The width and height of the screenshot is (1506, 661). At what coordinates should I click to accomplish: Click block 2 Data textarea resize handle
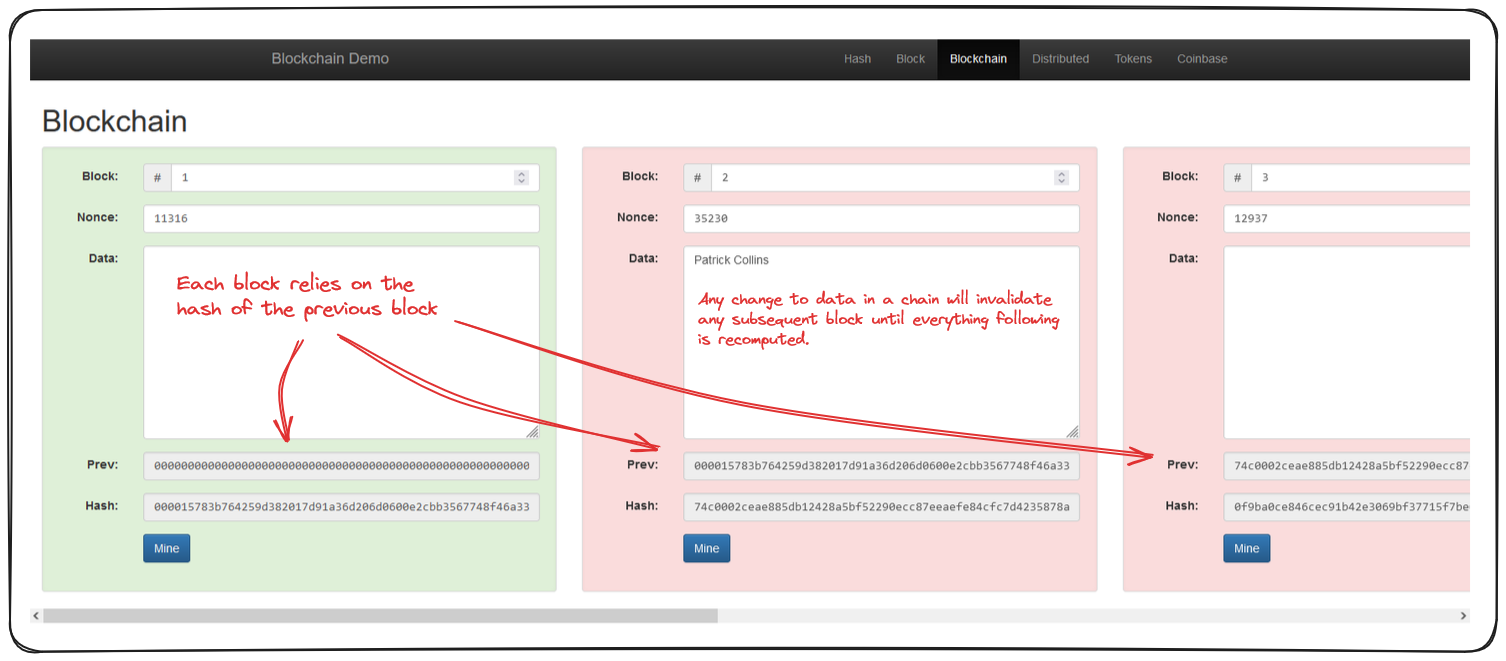(x=1072, y=432)
